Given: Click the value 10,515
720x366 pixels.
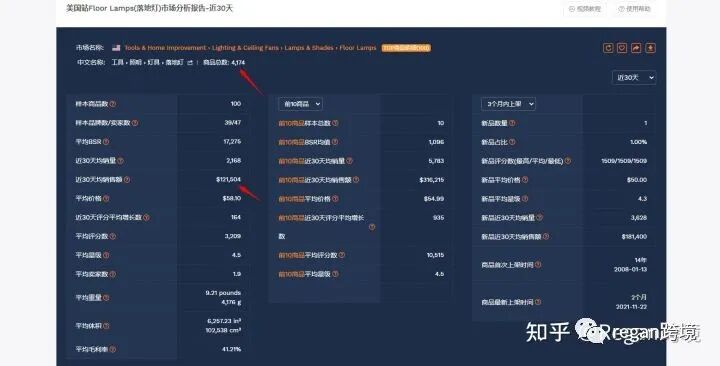Looking at the screenshot, I should coord(435,255).
